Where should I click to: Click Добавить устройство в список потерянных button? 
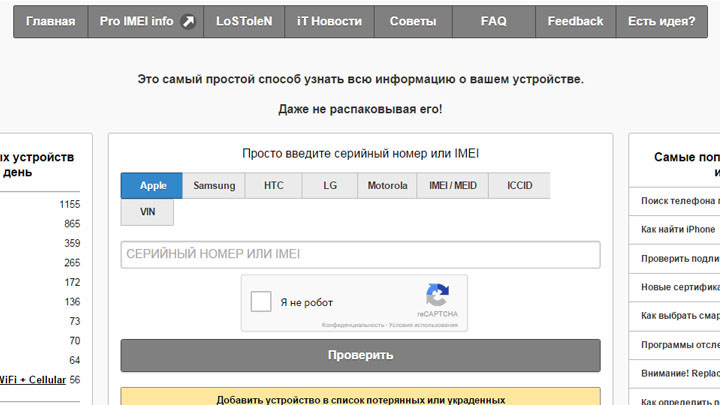(360, 397)
